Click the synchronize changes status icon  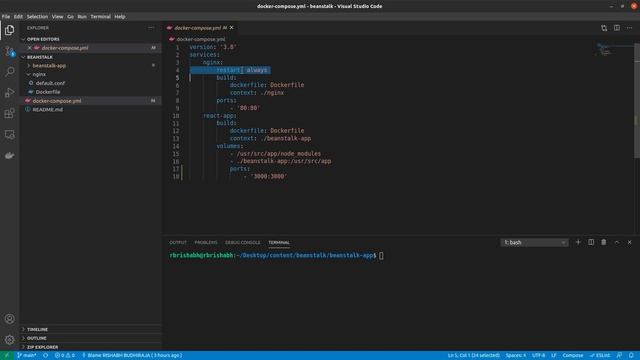45,355
